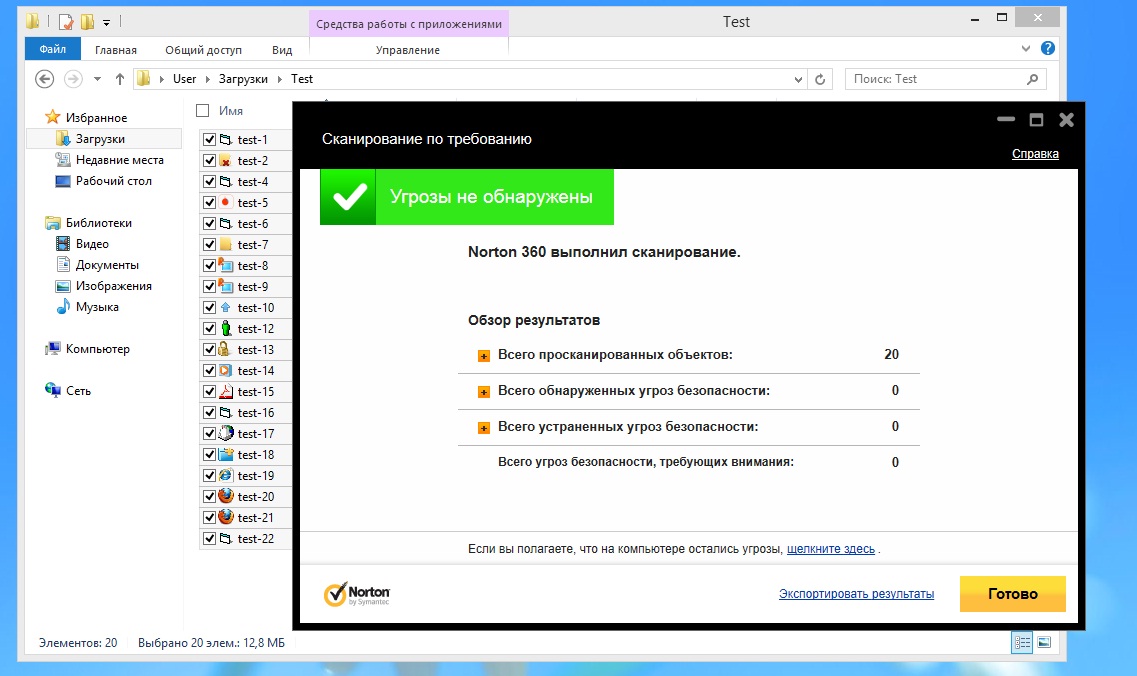Viewport: 1137px width, 676px height.
Task: Click the Имя column header
Action: pyautogui.click(x=231, y=111)
